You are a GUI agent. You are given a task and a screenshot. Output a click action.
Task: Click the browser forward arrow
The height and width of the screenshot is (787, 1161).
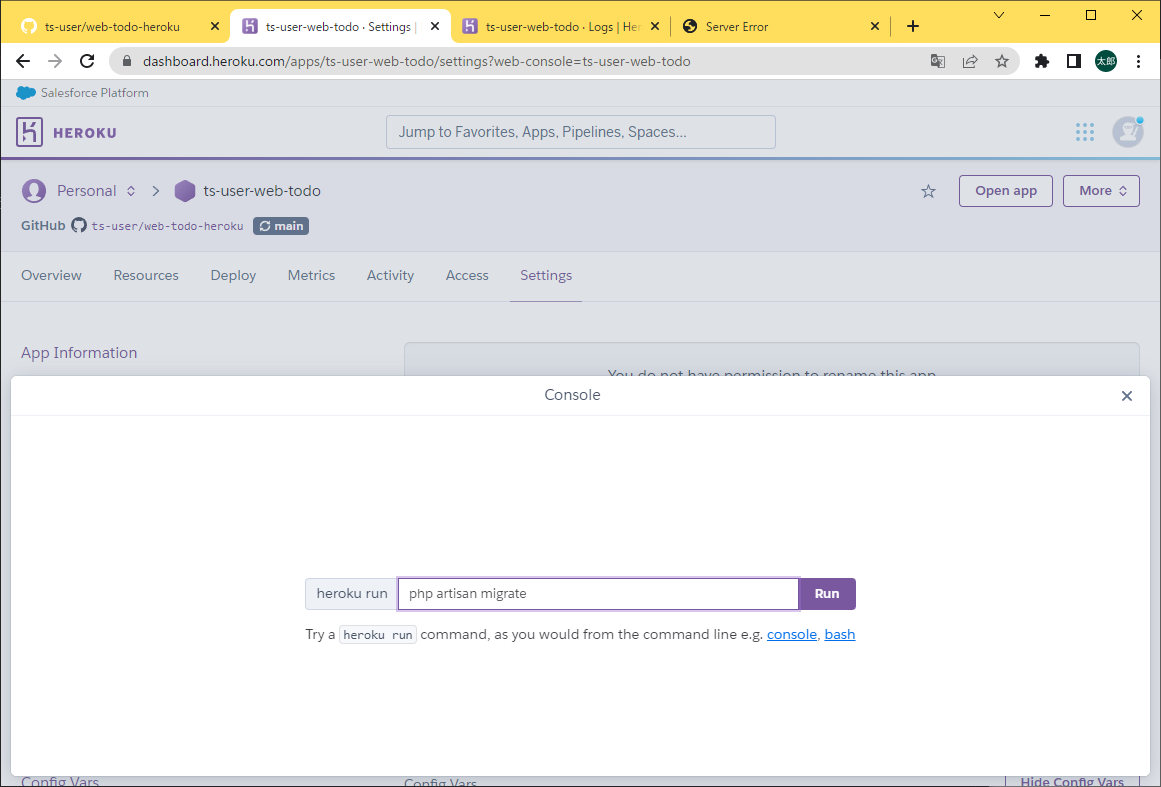[x=55, y=61]
